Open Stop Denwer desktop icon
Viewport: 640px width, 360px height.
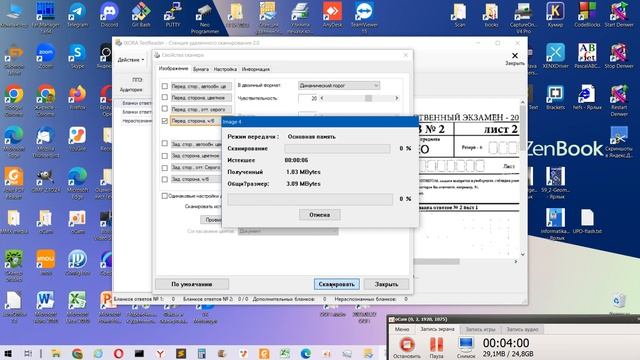pos(619,56)
